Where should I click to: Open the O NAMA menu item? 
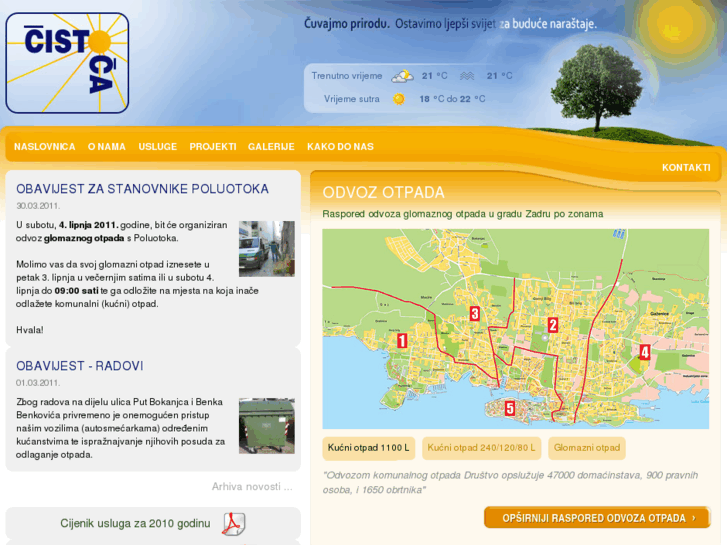107,147
